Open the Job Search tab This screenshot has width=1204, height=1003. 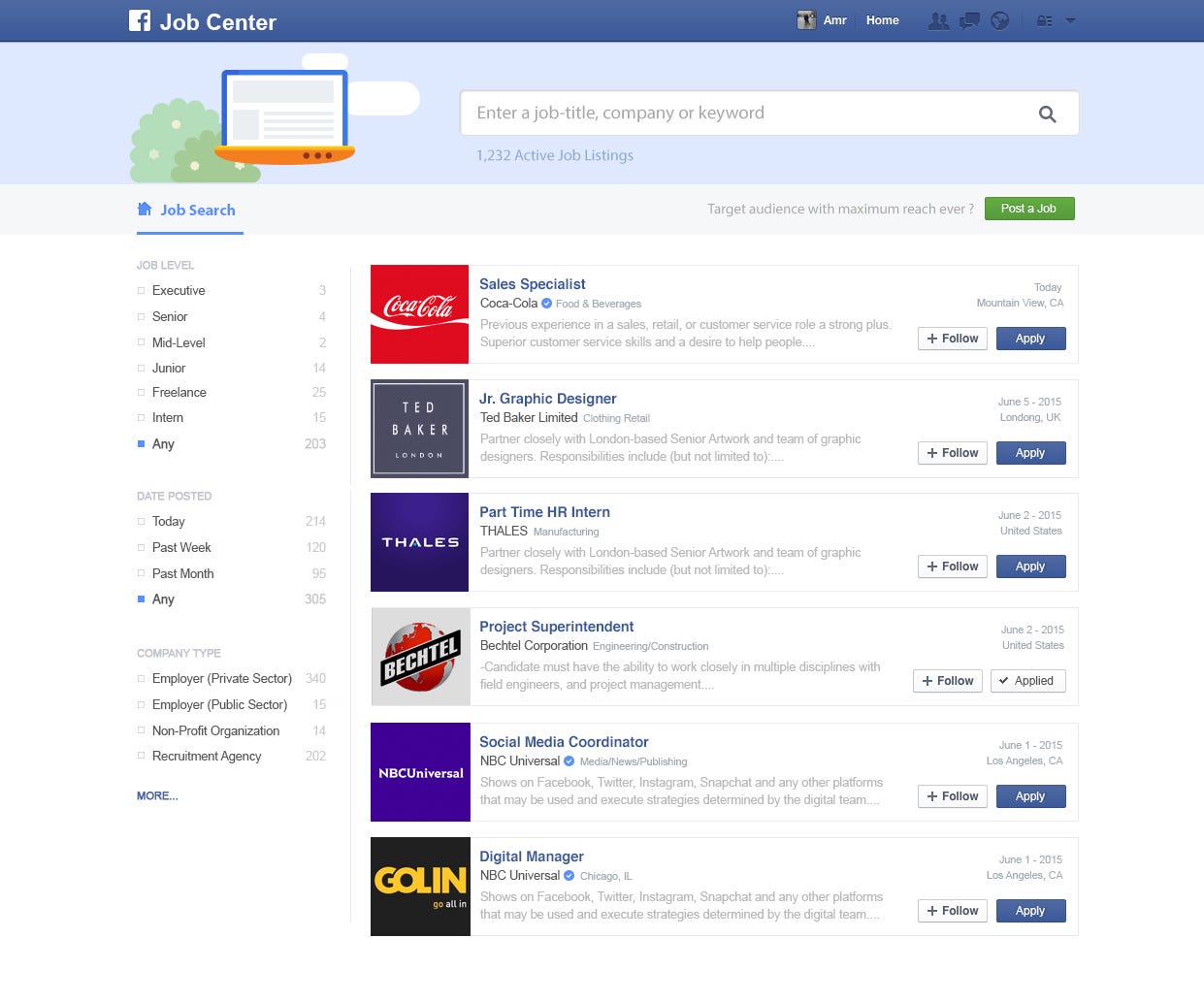(x=190, y=210)
